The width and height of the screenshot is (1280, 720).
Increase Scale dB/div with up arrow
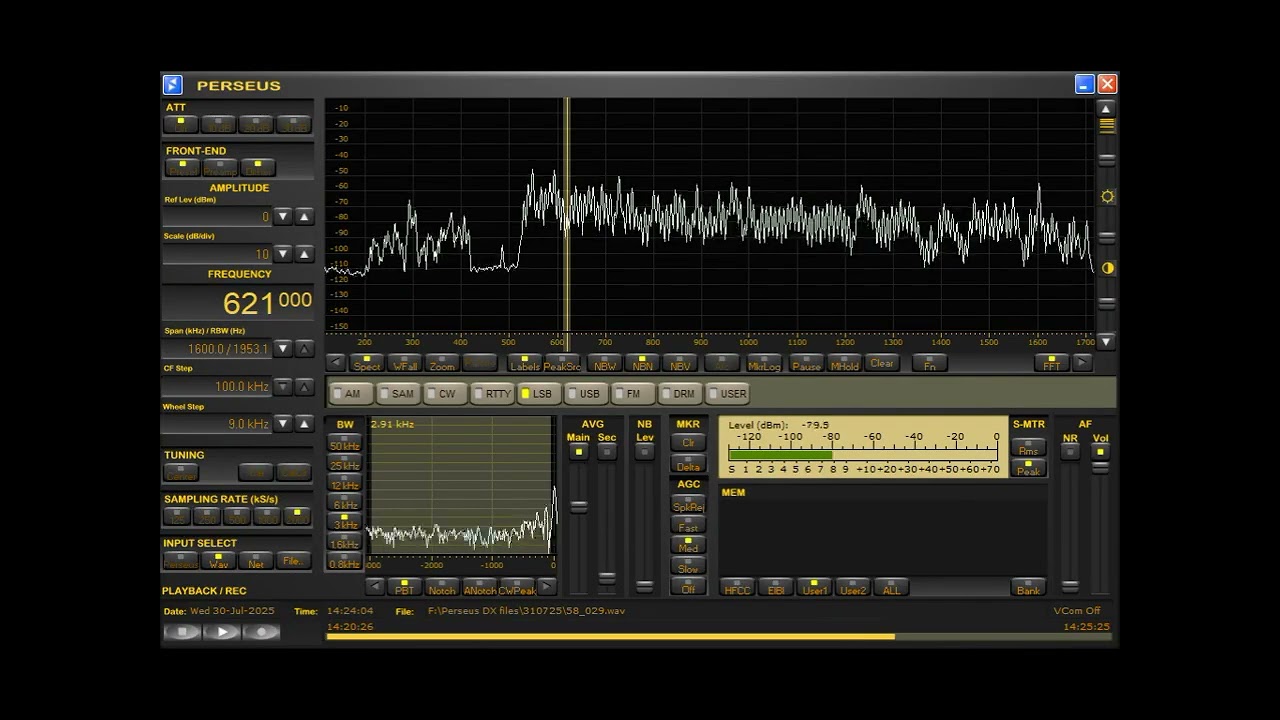[x=304, y=254]
